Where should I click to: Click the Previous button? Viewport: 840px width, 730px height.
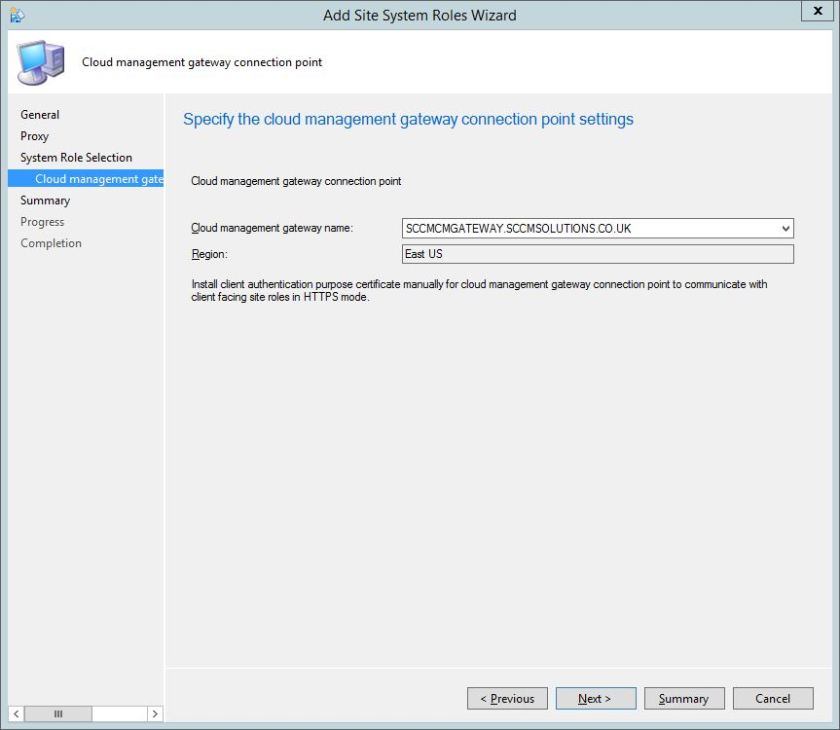pyautogui.click(x=507, y=698)
